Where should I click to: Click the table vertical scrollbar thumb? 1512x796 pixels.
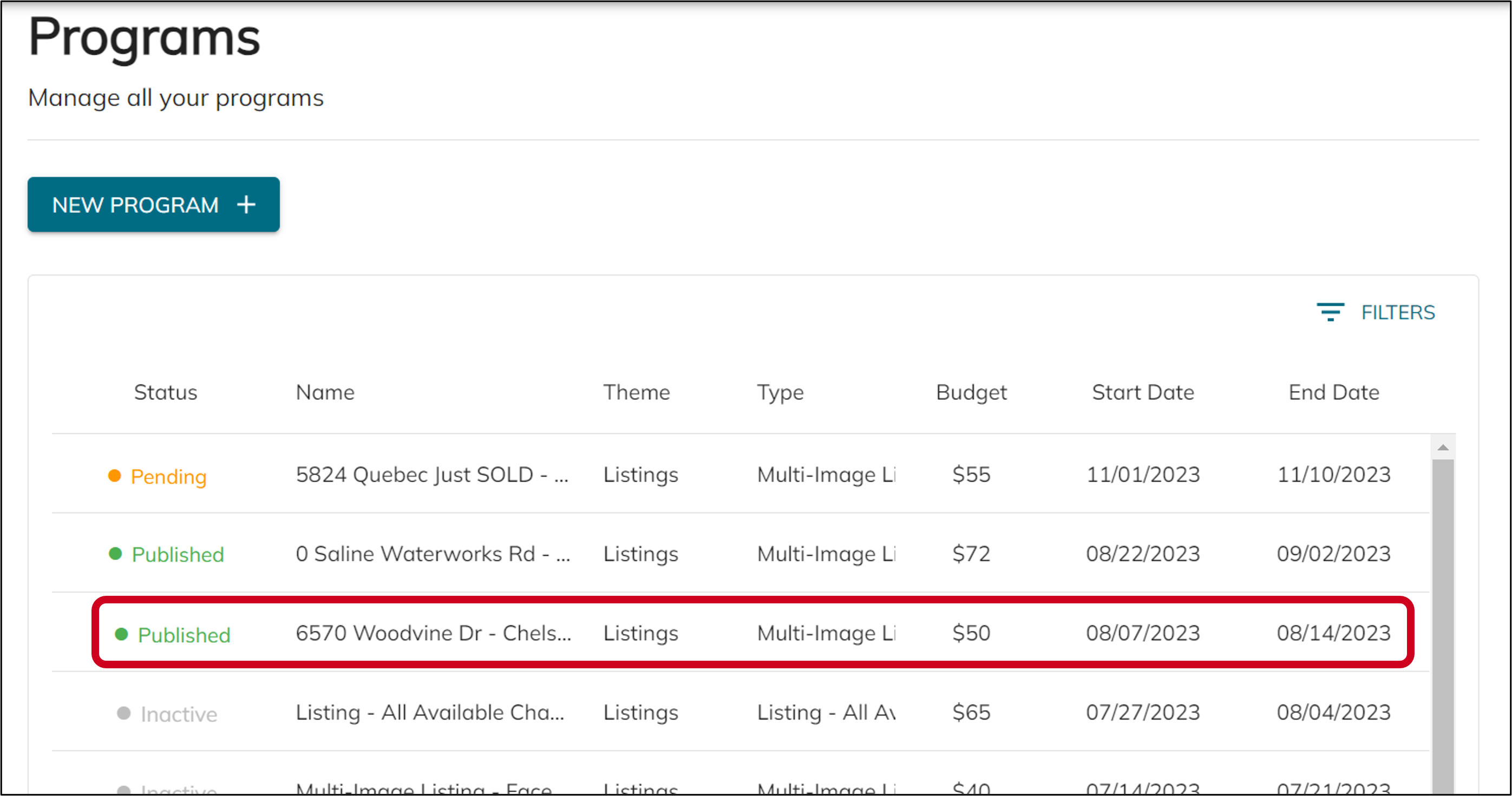coord(1443,627)
